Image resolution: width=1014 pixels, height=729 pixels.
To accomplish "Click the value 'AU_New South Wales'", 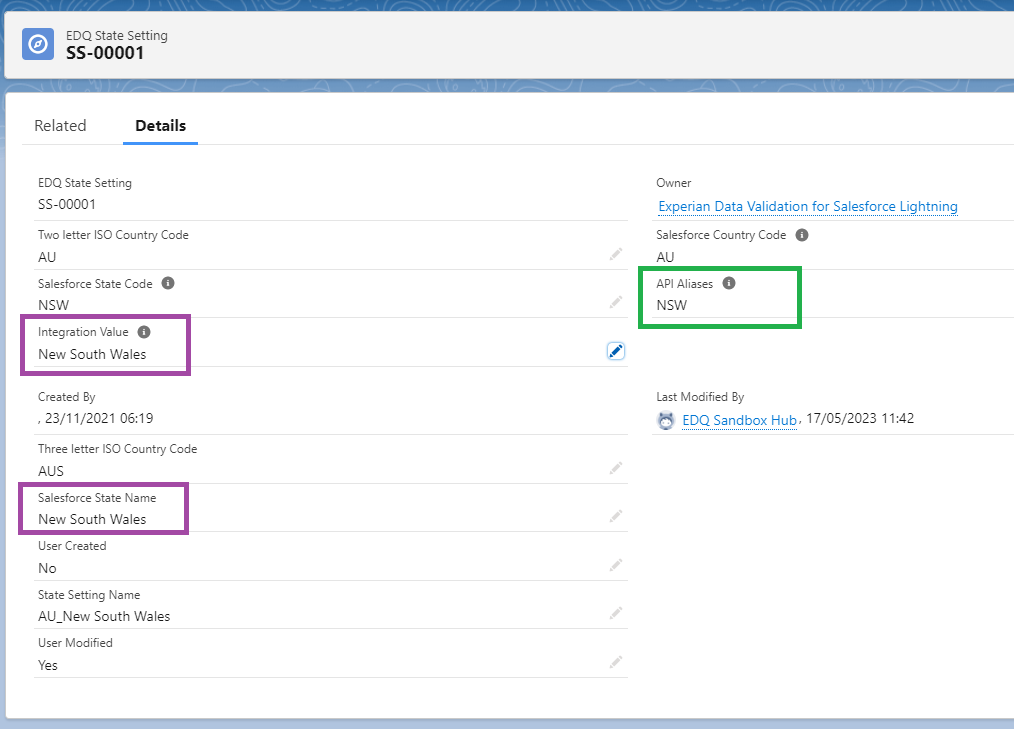I will coord(104,616).
